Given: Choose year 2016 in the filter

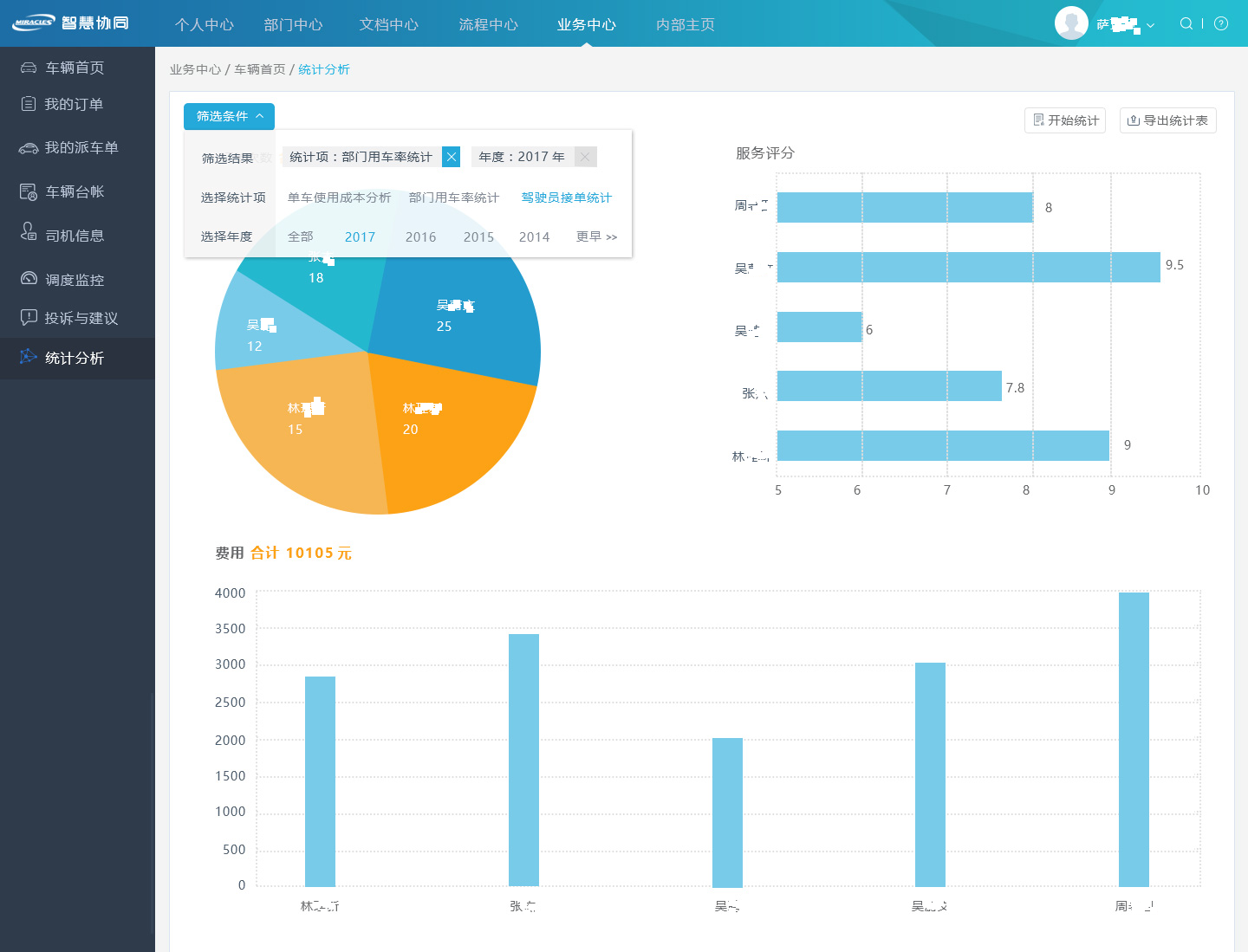Looking at the screenshot, I should click(x=420, y=236).
